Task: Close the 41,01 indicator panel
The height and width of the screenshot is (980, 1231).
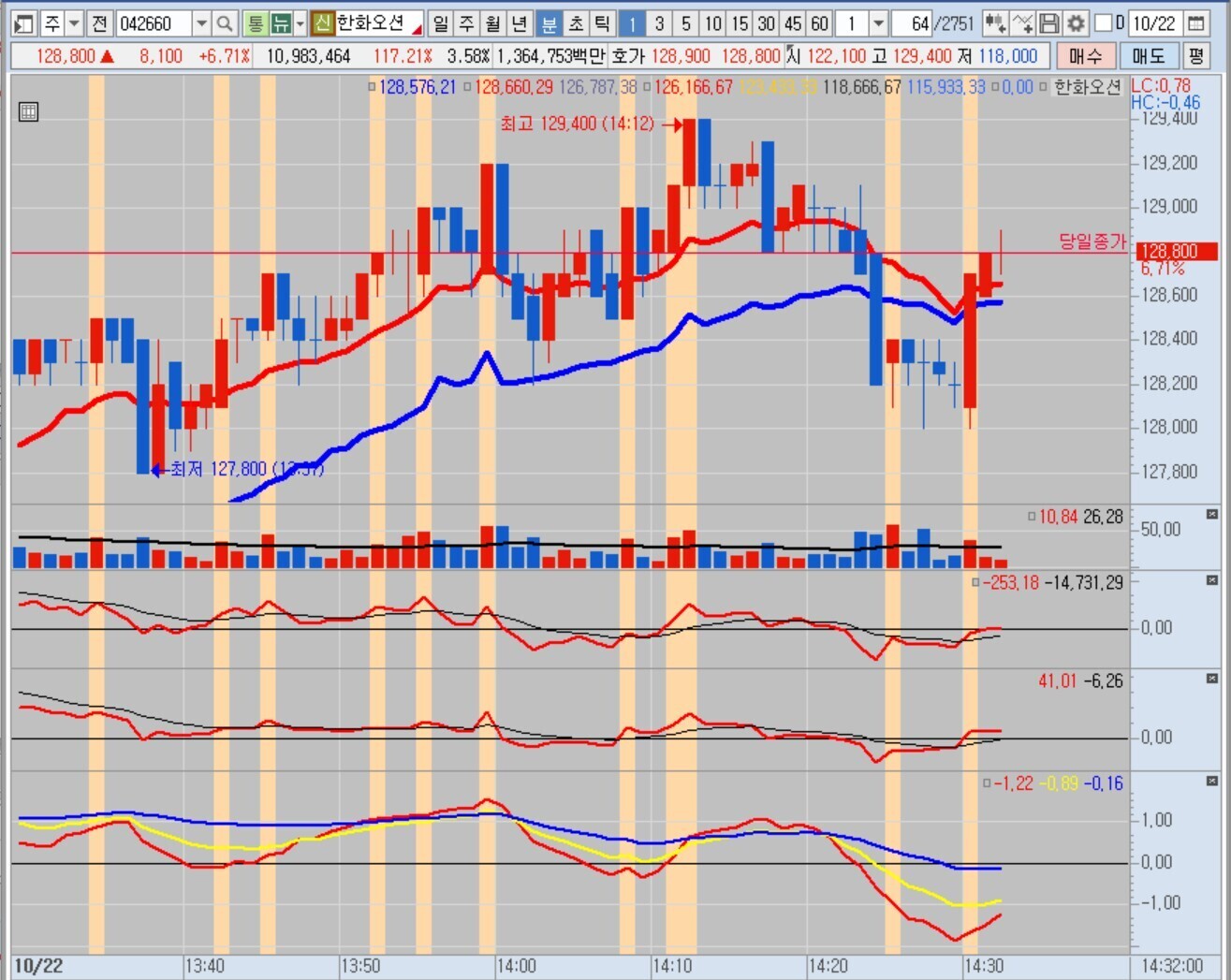Action: (1212, 679)
